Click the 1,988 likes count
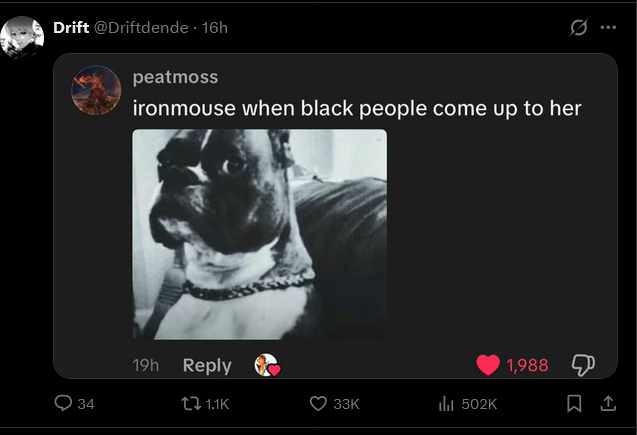This screenshot has height=435, width=637. tap(527, 365)
